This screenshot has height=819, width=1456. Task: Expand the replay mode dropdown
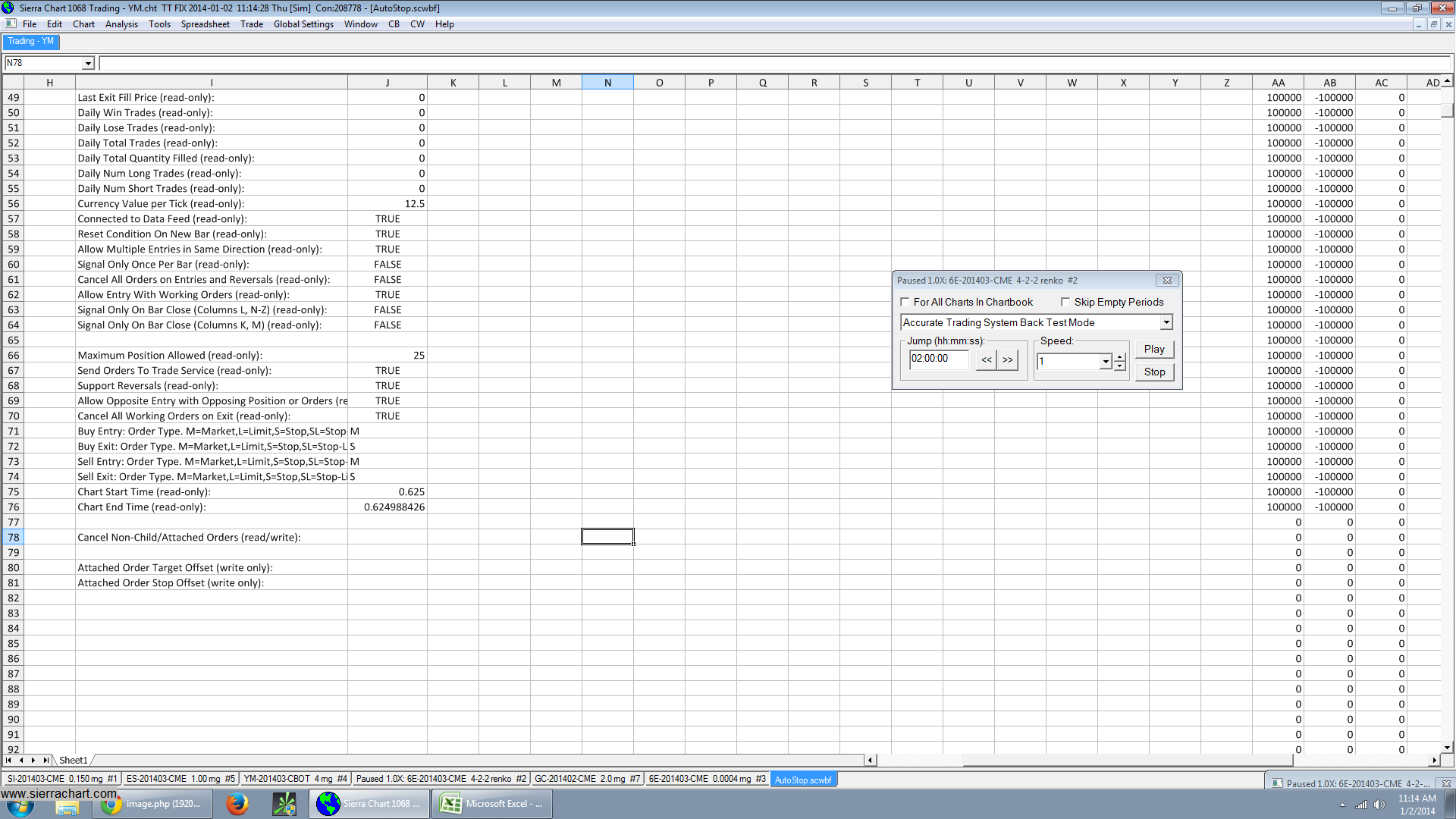(1166, 323)
